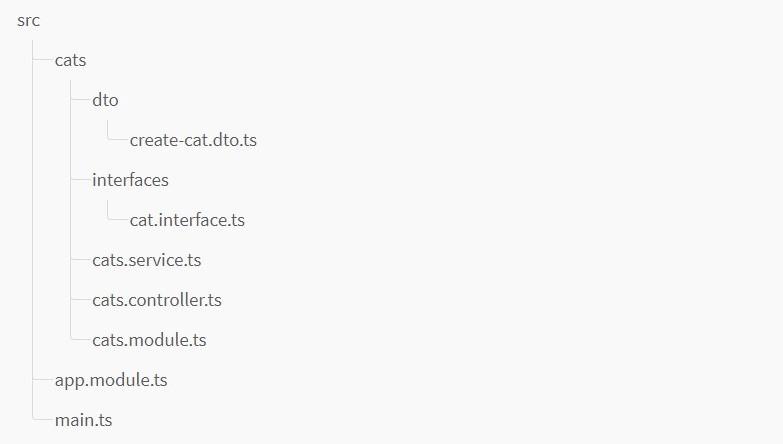Open the cats.module.ts file
This screenshot has height=444, width=783.
149,340
